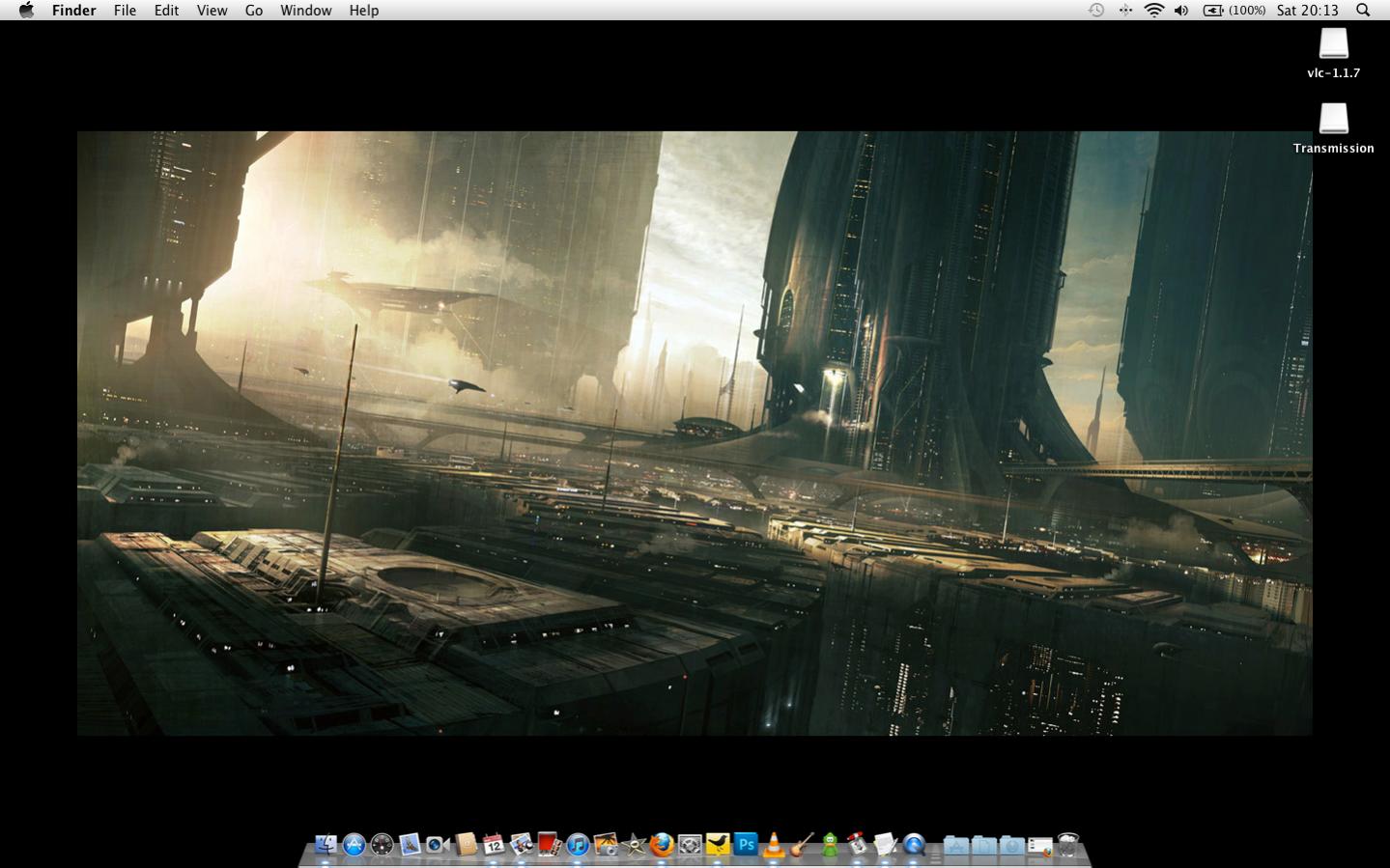Open the Bluetooth status menu

[x=1125, y=10]
